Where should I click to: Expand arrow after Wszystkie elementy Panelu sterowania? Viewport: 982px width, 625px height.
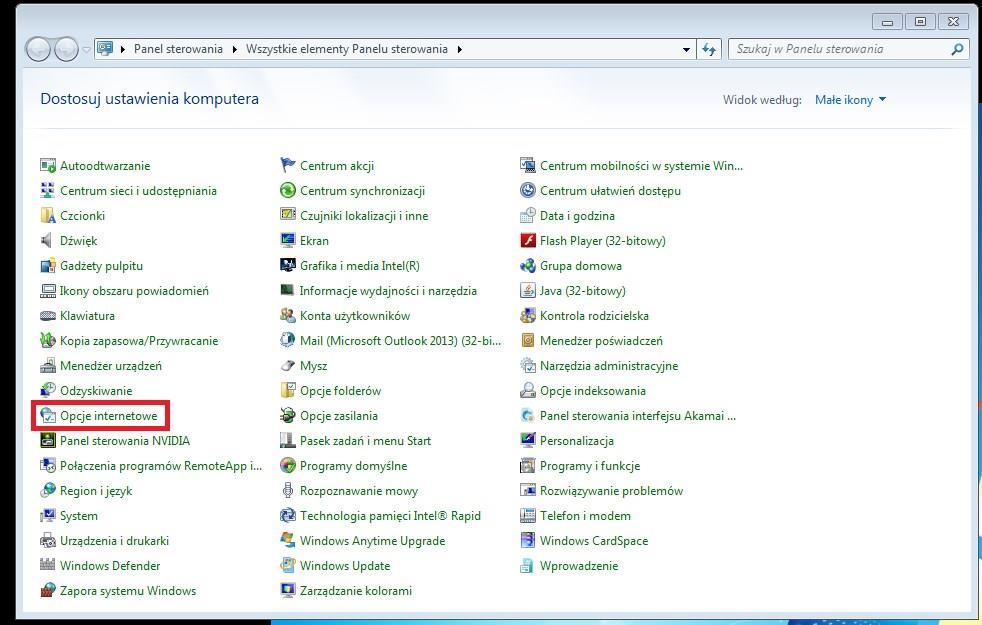pyautogui.click(x=460, y=49)
